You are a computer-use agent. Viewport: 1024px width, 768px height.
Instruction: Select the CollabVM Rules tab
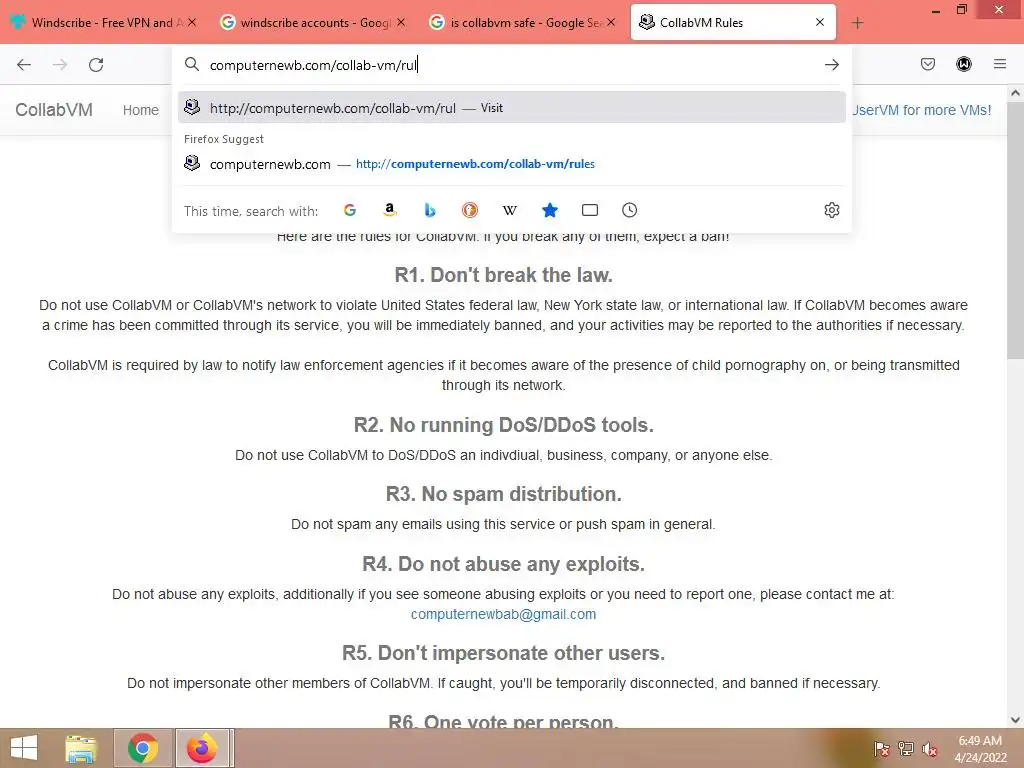point(733,22)
